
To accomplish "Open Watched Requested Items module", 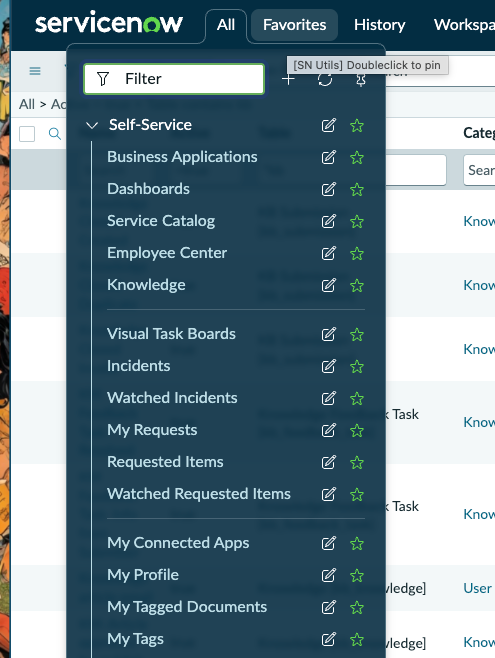I will 199,494.
